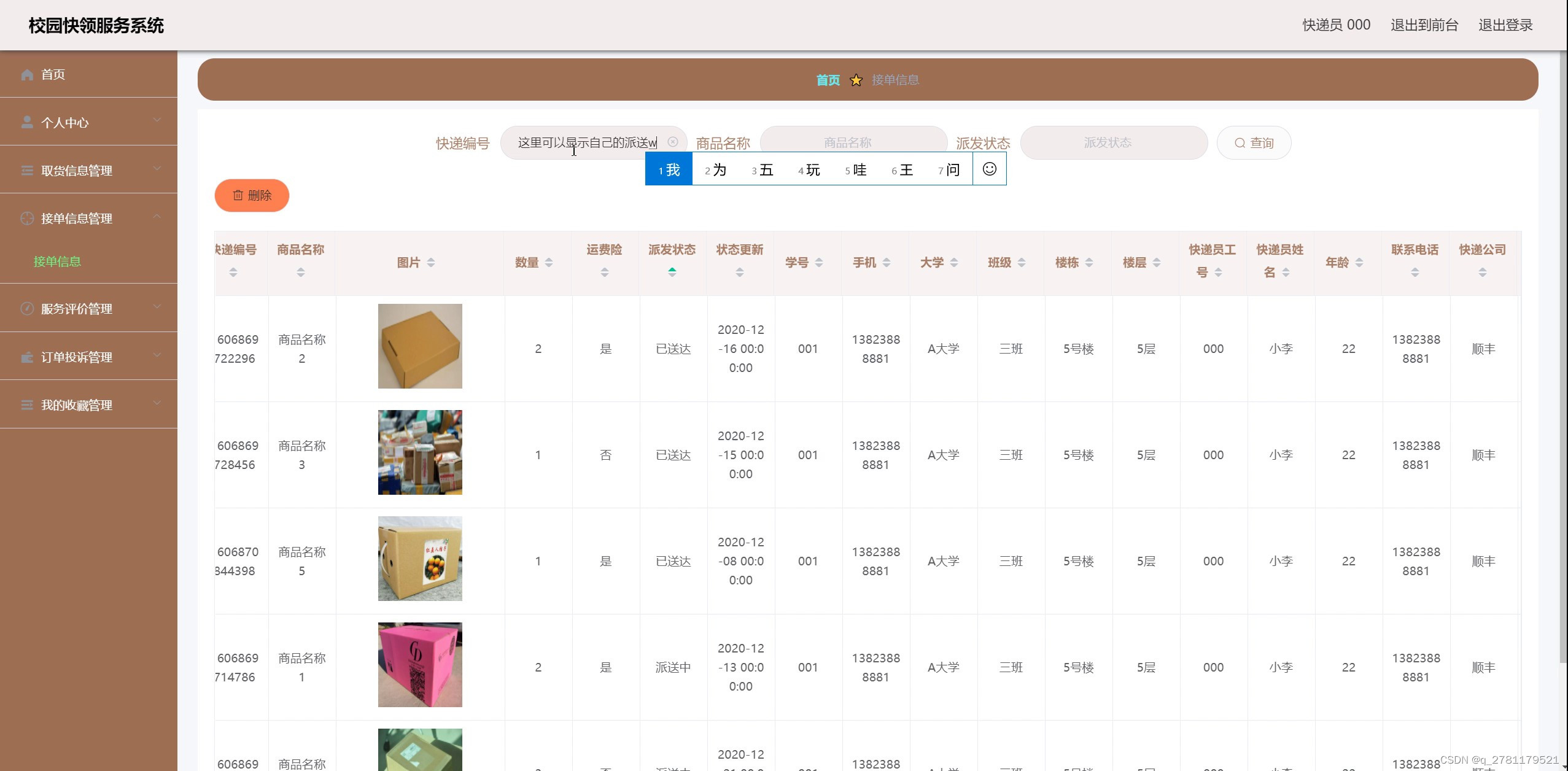This screenshot has height=771, width=1568.
Task: Select the 接单信息 submenu item
Action: coord(57,262)
